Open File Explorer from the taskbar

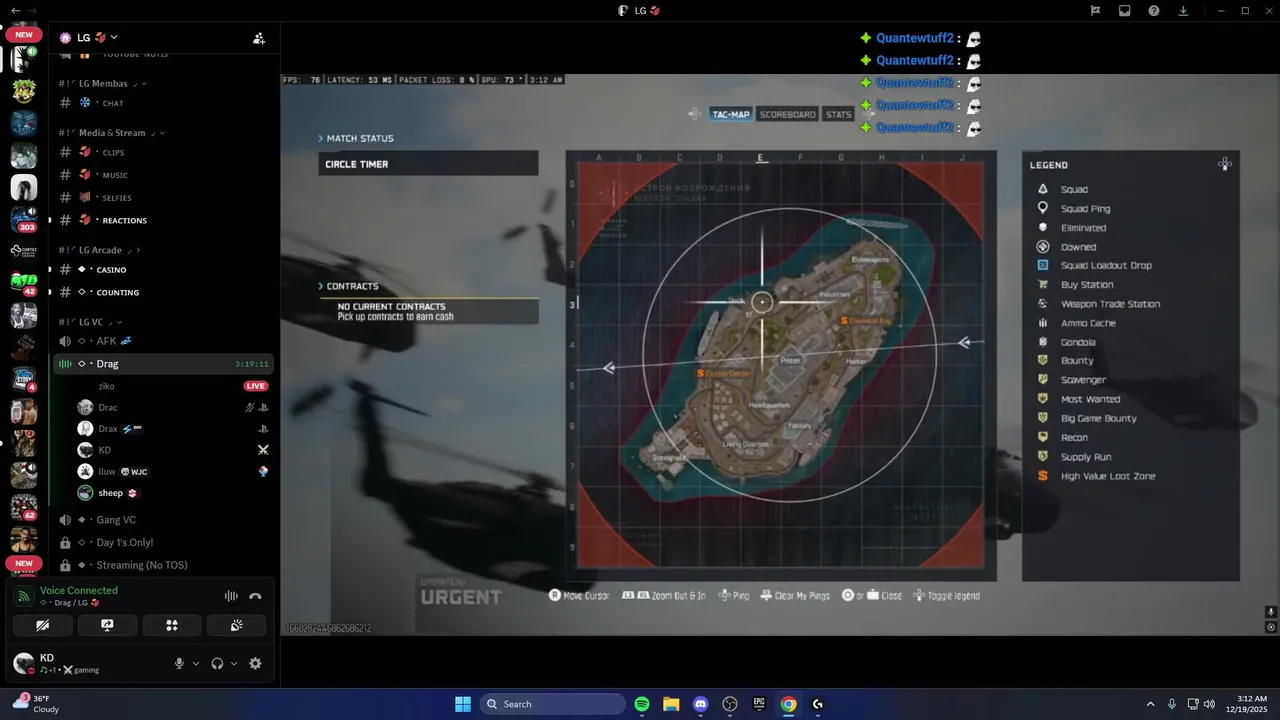click(671, 704)
